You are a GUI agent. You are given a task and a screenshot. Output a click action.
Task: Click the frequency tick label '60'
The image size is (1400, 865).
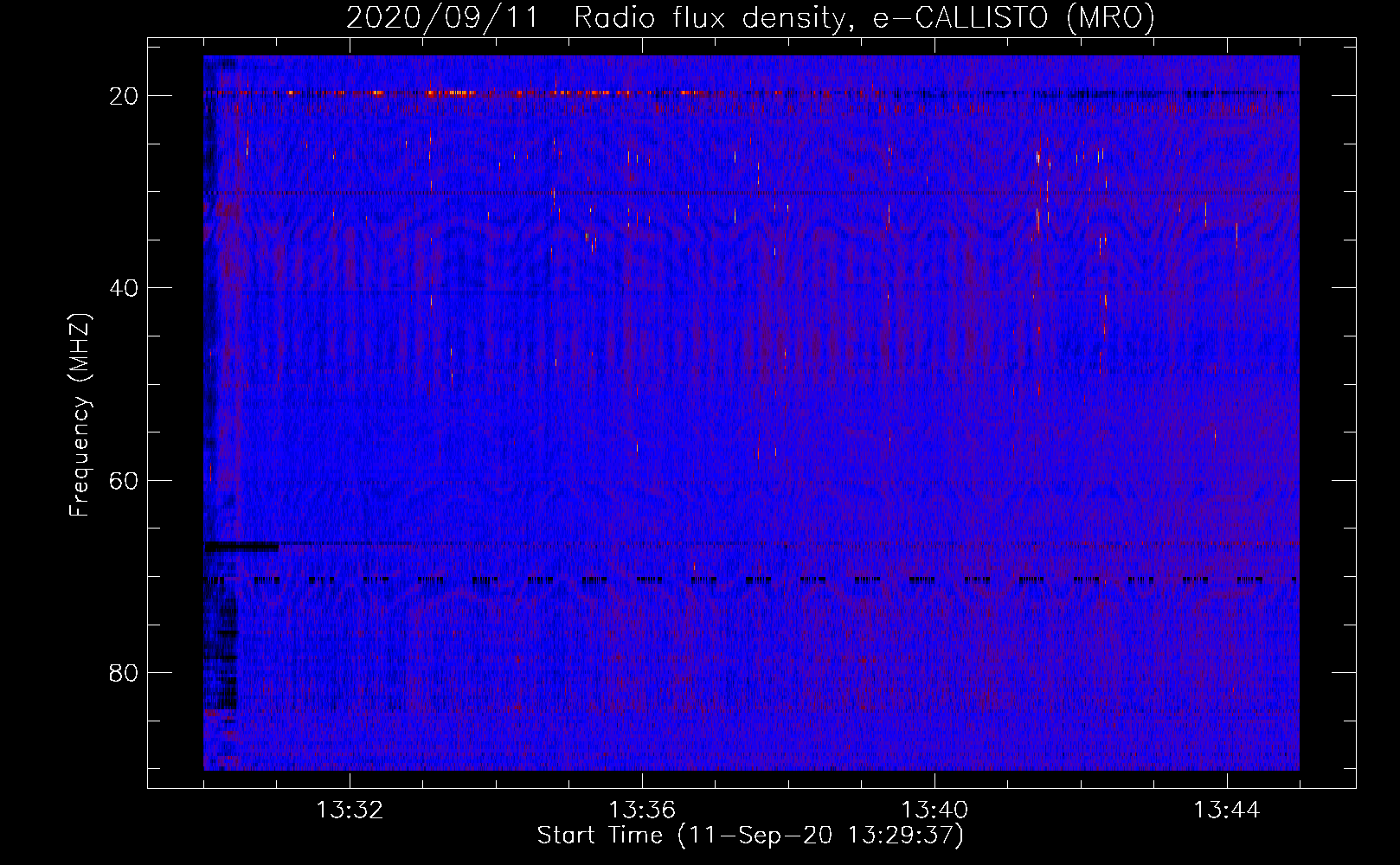pyautogui.click(x=124, y=481)
